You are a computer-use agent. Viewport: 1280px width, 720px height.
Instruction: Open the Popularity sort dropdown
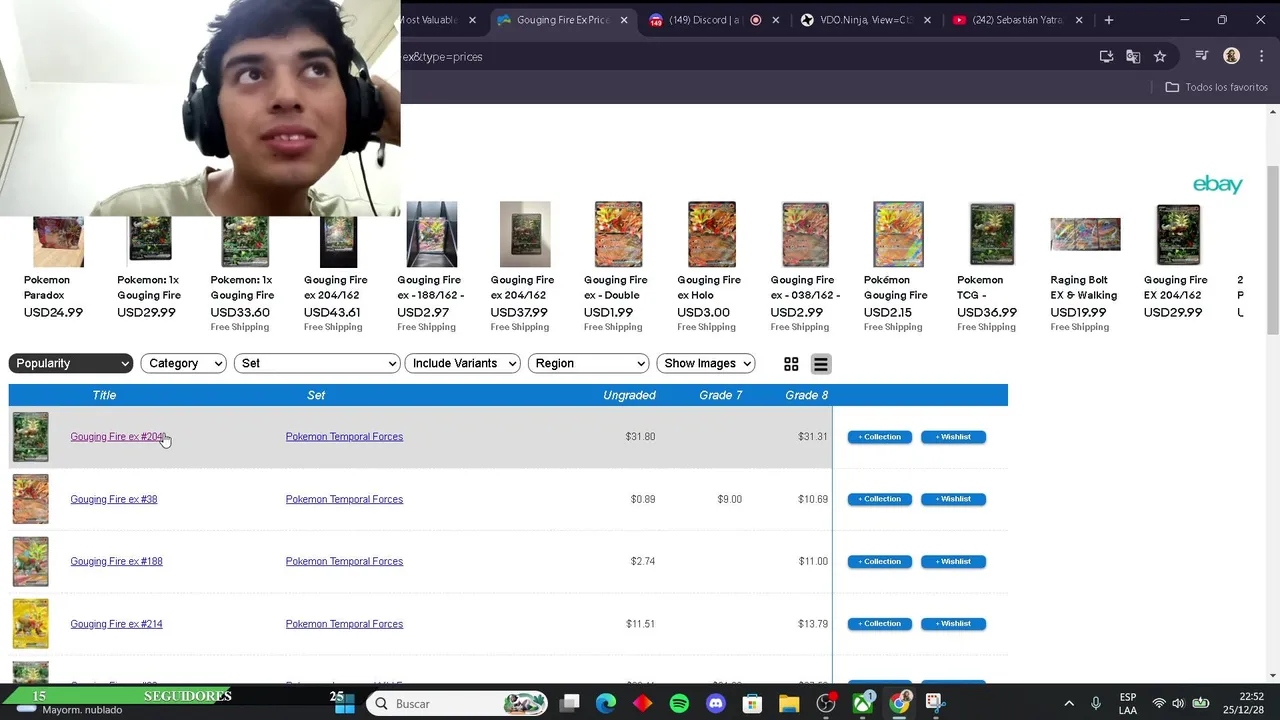71,363
